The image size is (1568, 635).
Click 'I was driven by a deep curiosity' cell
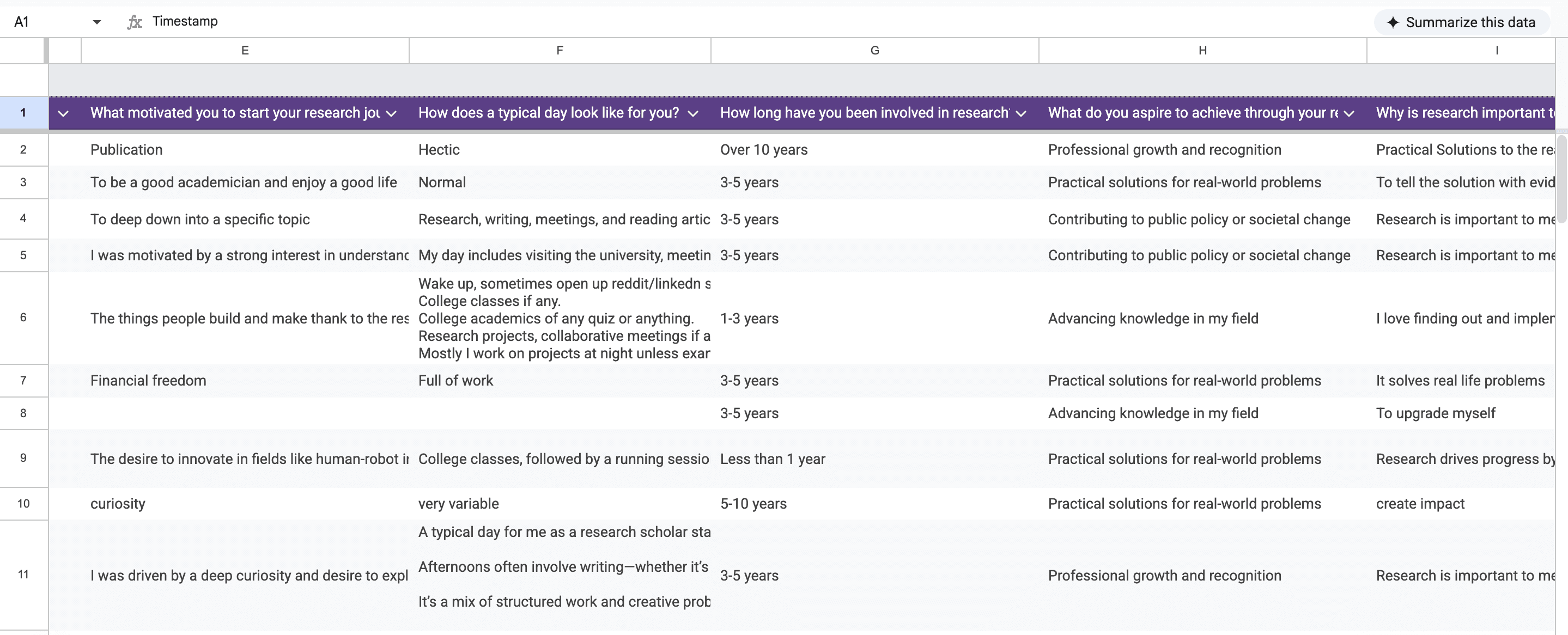[245, 576]
